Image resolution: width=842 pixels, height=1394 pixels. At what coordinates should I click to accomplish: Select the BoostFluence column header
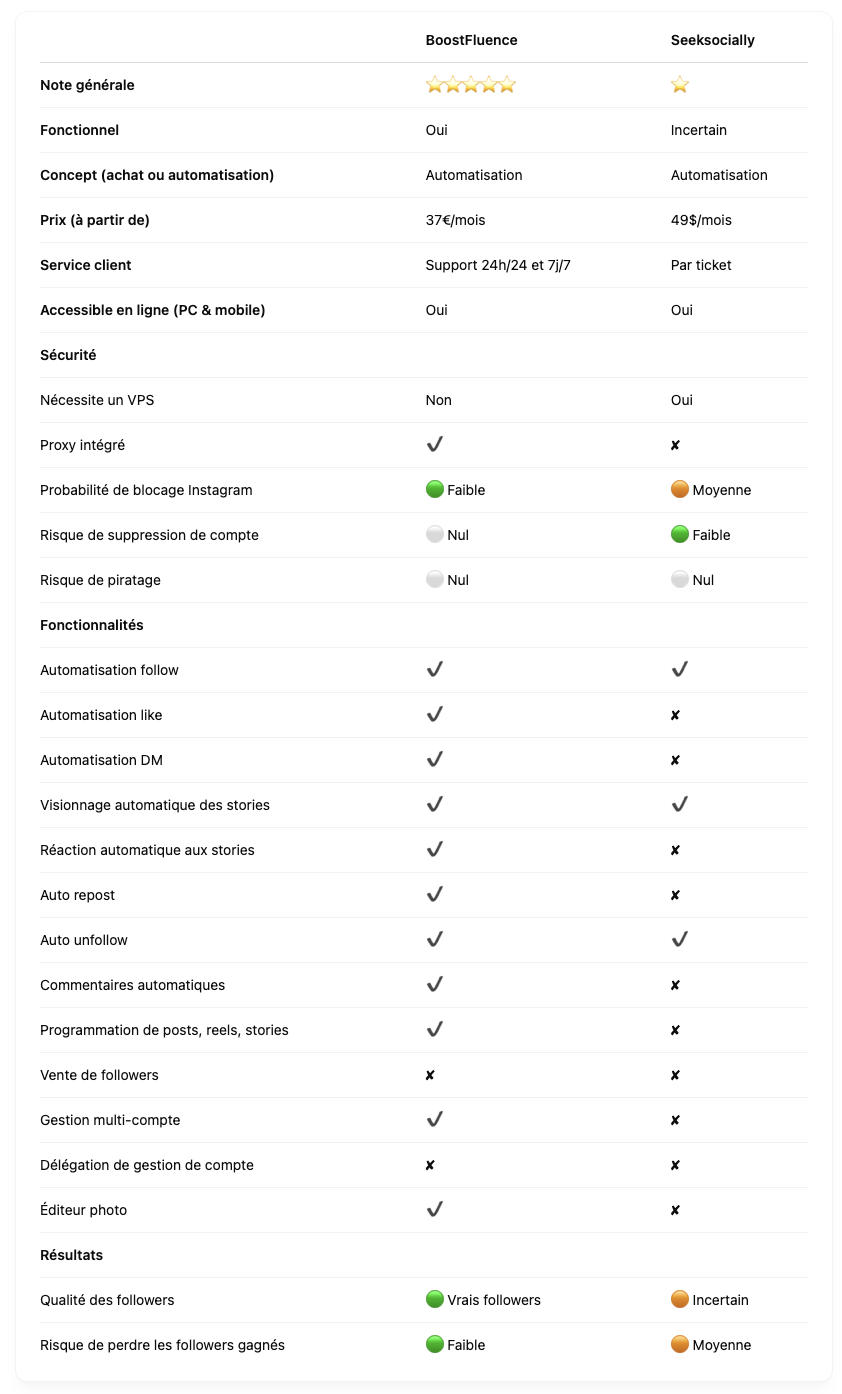[x=472, y=40]
